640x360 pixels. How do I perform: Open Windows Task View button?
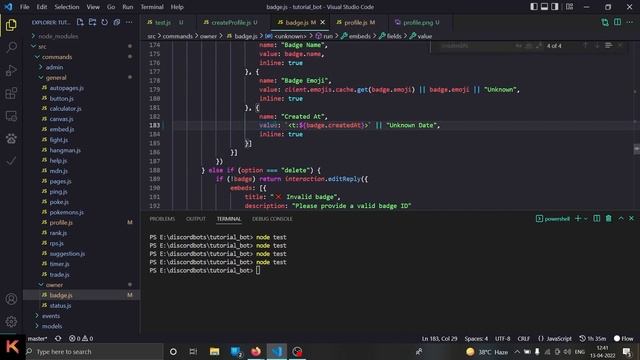click(x=193, y=351)
